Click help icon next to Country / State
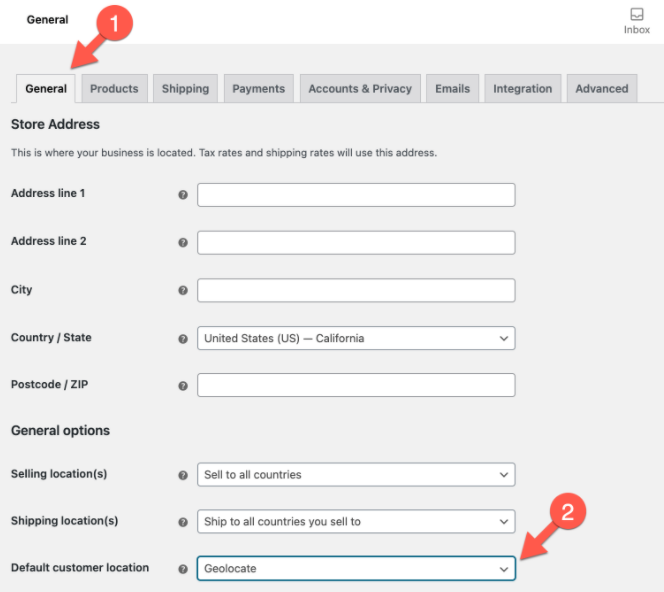Image resolution: width=664 pixels, height=592 pixels. coord(183,339)
